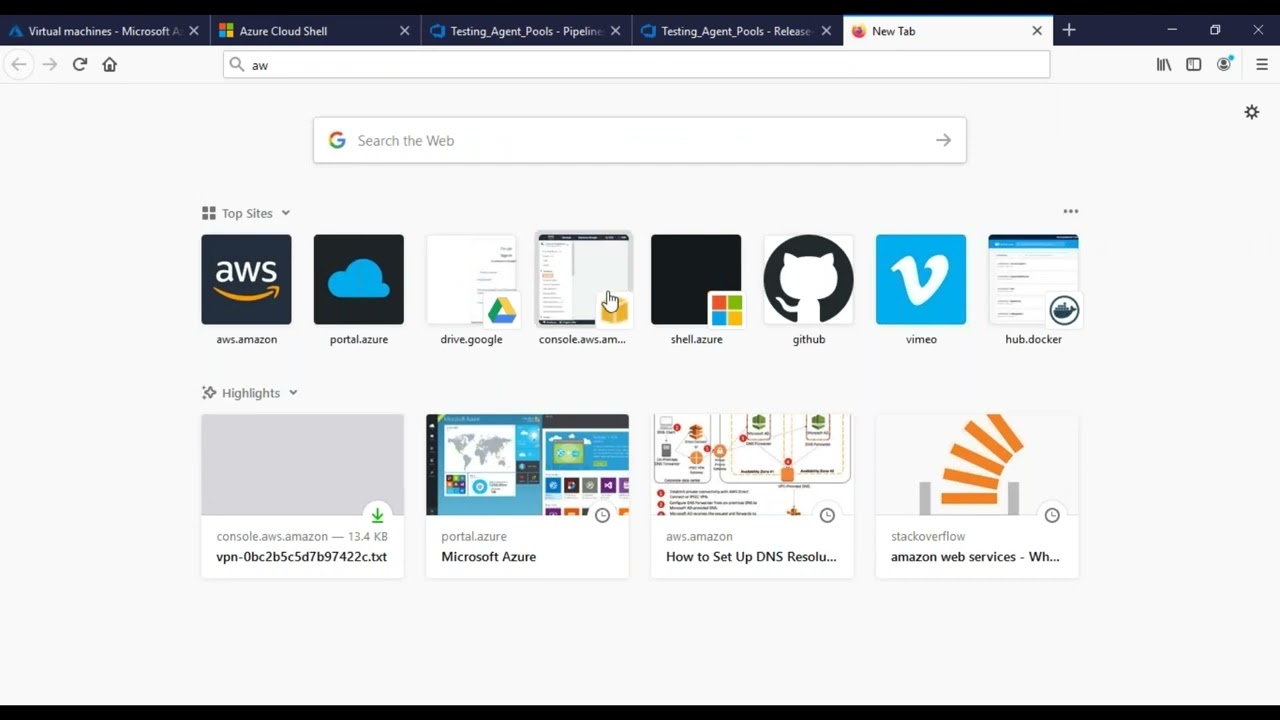Close the Azure Cloud Shell tab
This screenshot has height=720, width=1280.
click(405, 31)
